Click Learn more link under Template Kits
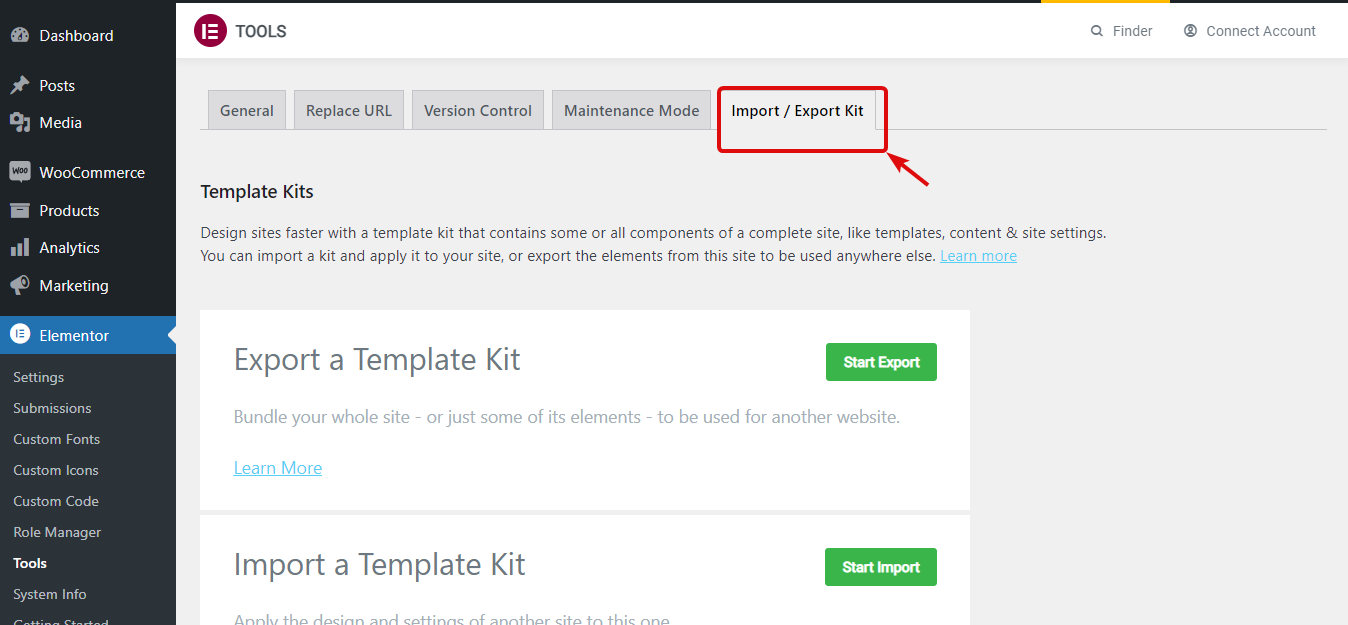 (978, 255)
